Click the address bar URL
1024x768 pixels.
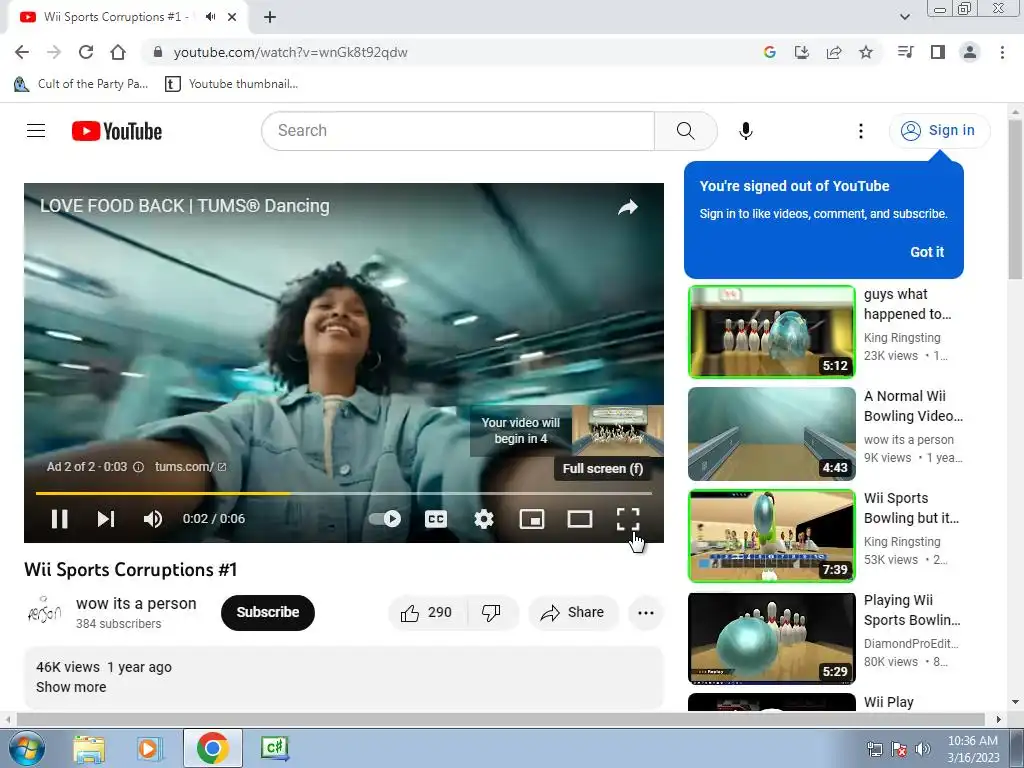(291, 52)
